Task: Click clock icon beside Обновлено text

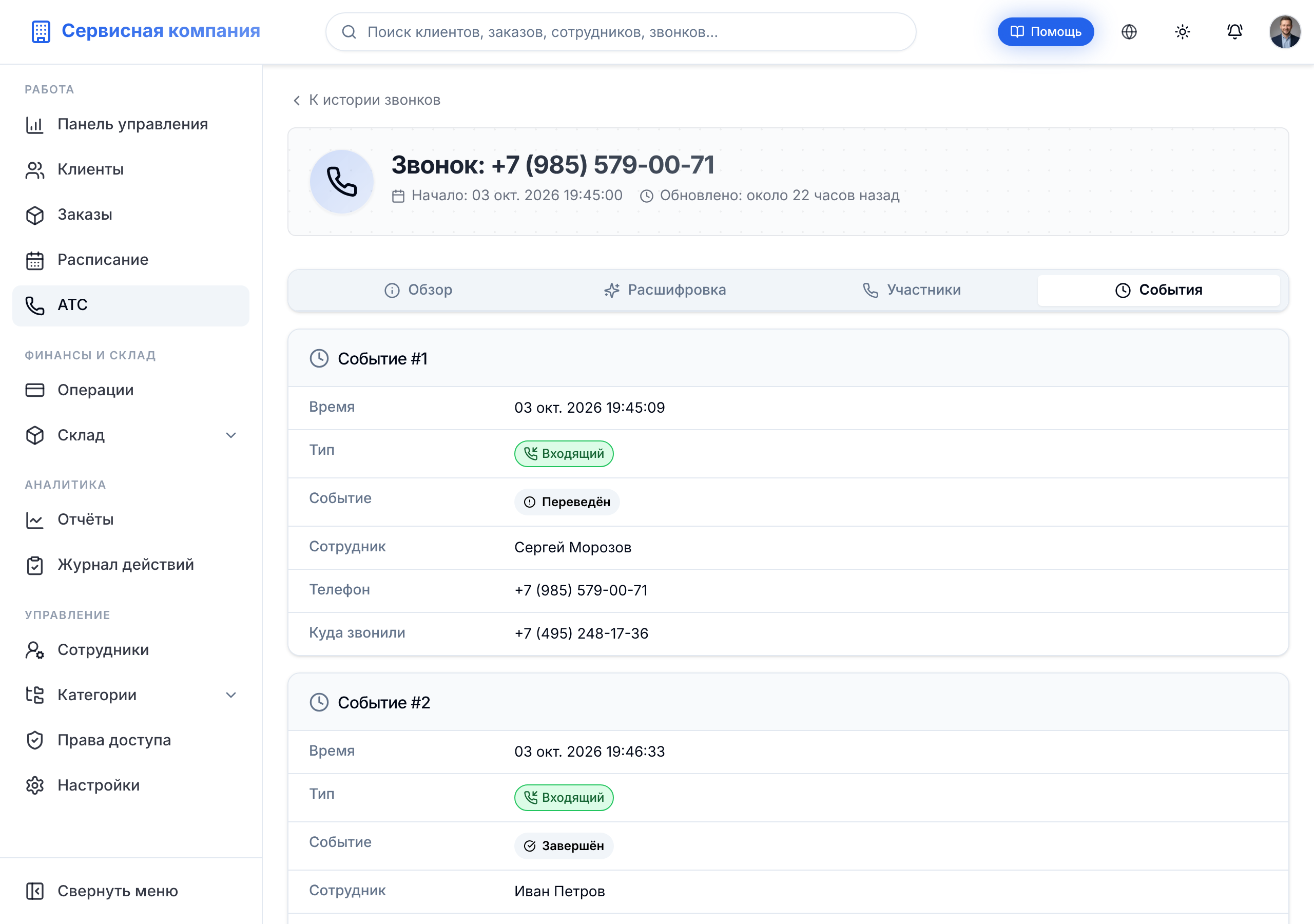Action: (647, 197)
